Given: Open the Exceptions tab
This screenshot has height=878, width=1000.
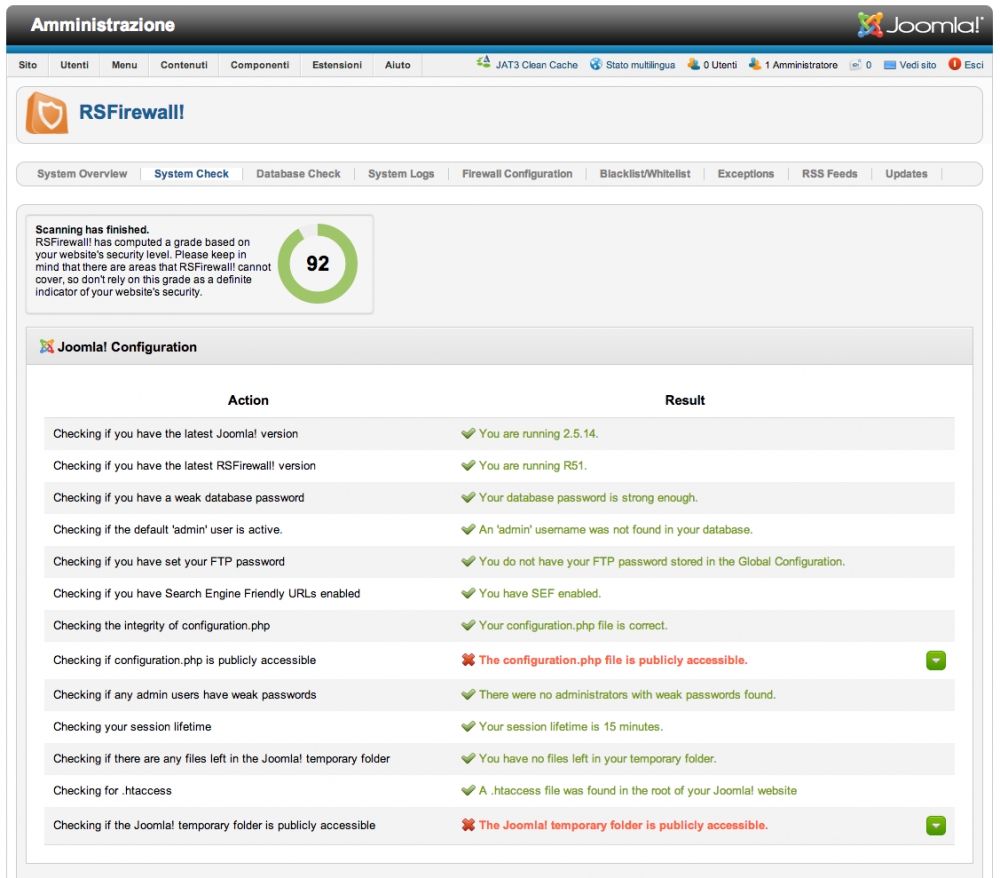Looking at the screenshot, I should click(x=746, y=173).
